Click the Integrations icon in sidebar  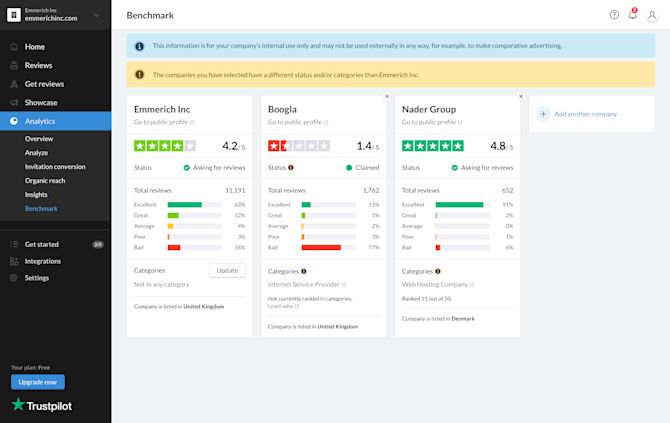tap(14, 261)
